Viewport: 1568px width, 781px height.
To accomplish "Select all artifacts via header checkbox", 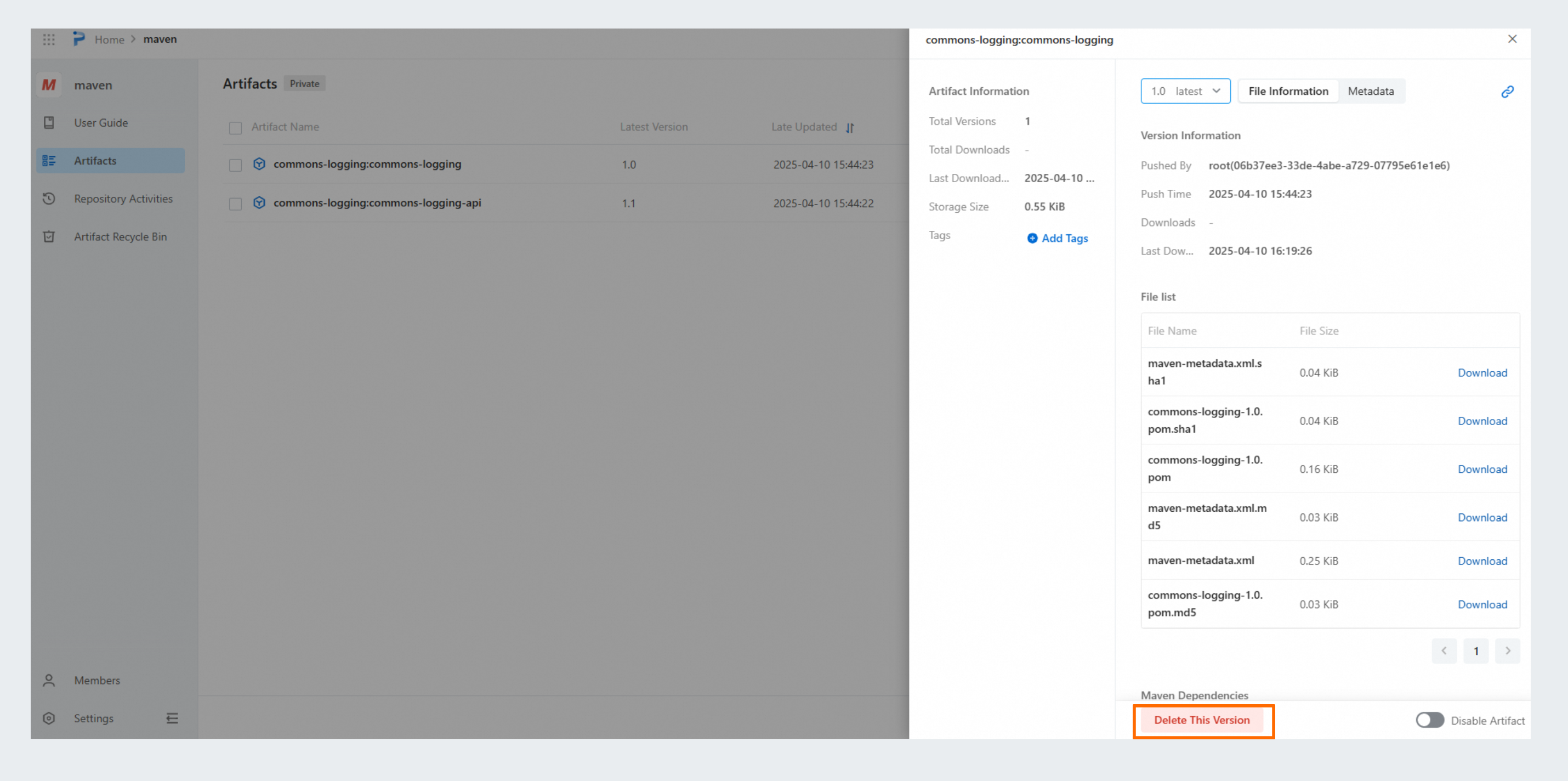I will (236, 128).
